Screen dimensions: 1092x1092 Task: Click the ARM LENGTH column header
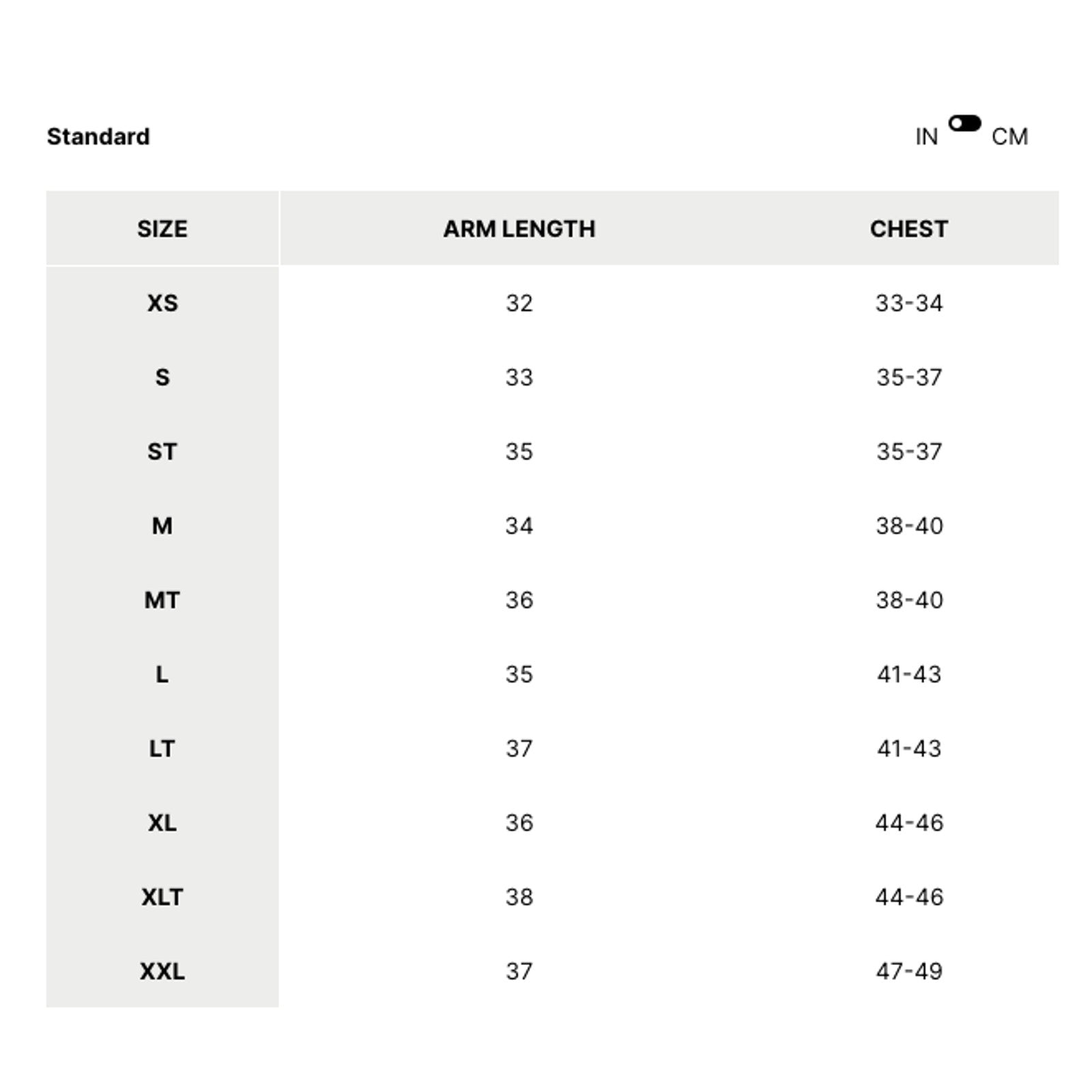[x=519, y=229]
